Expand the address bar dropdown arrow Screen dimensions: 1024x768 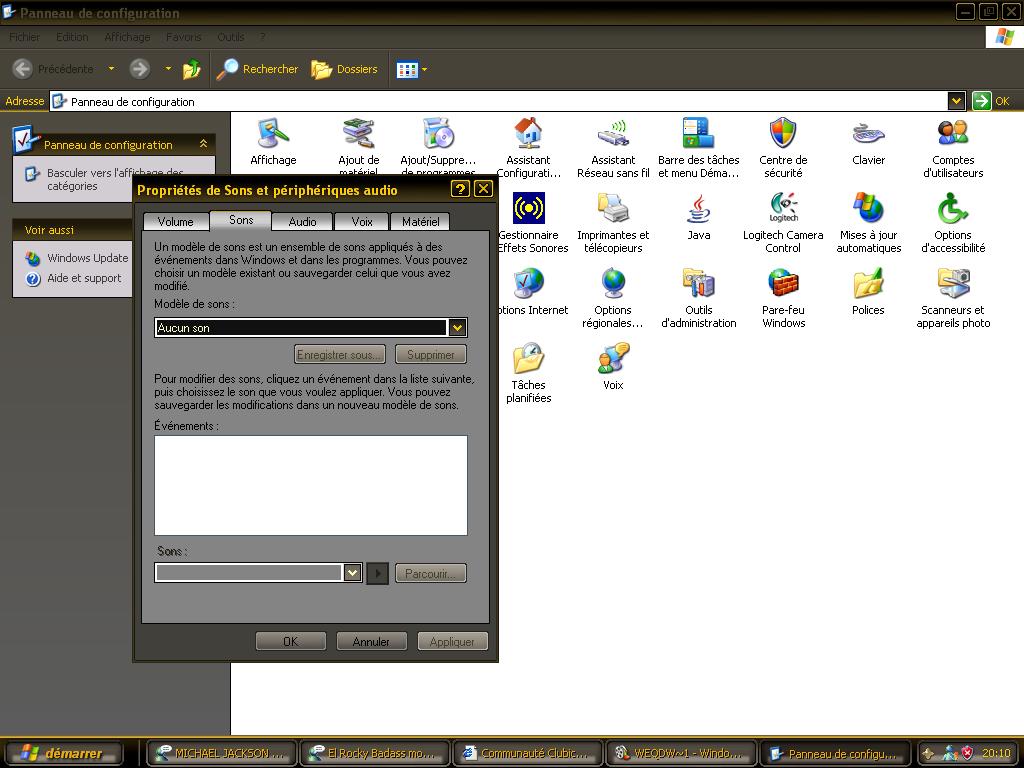(x=956, y=101)
